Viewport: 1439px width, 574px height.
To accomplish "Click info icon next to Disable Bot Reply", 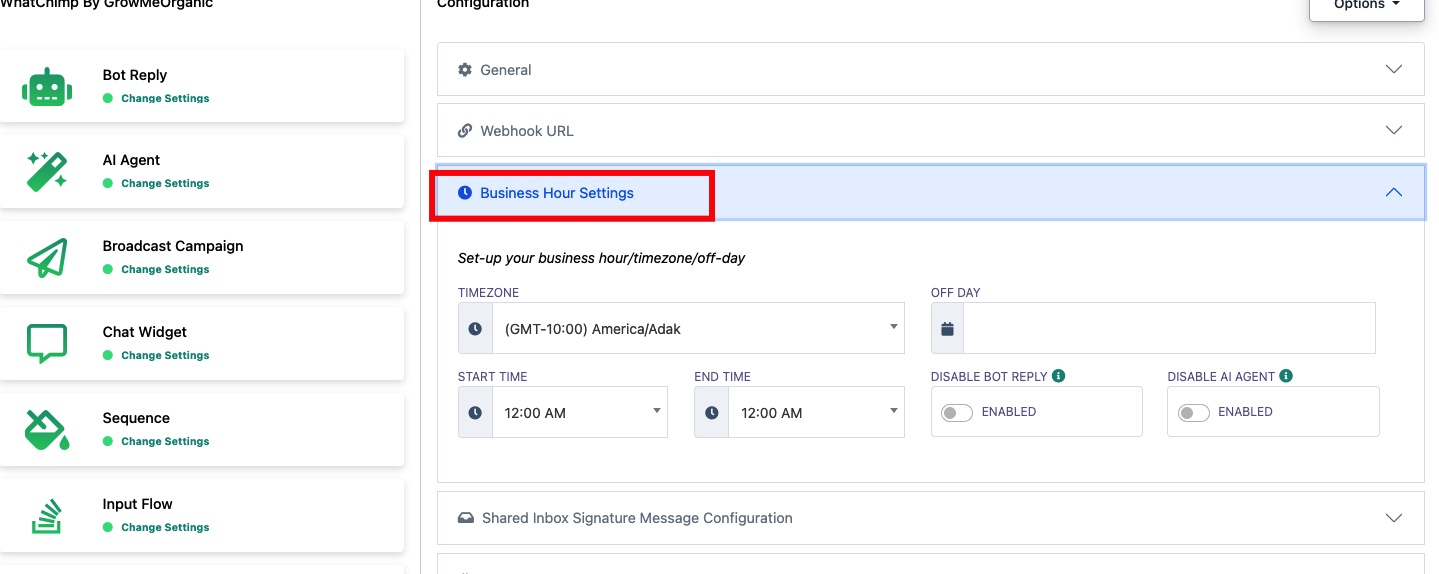I will coord(1059,376).
